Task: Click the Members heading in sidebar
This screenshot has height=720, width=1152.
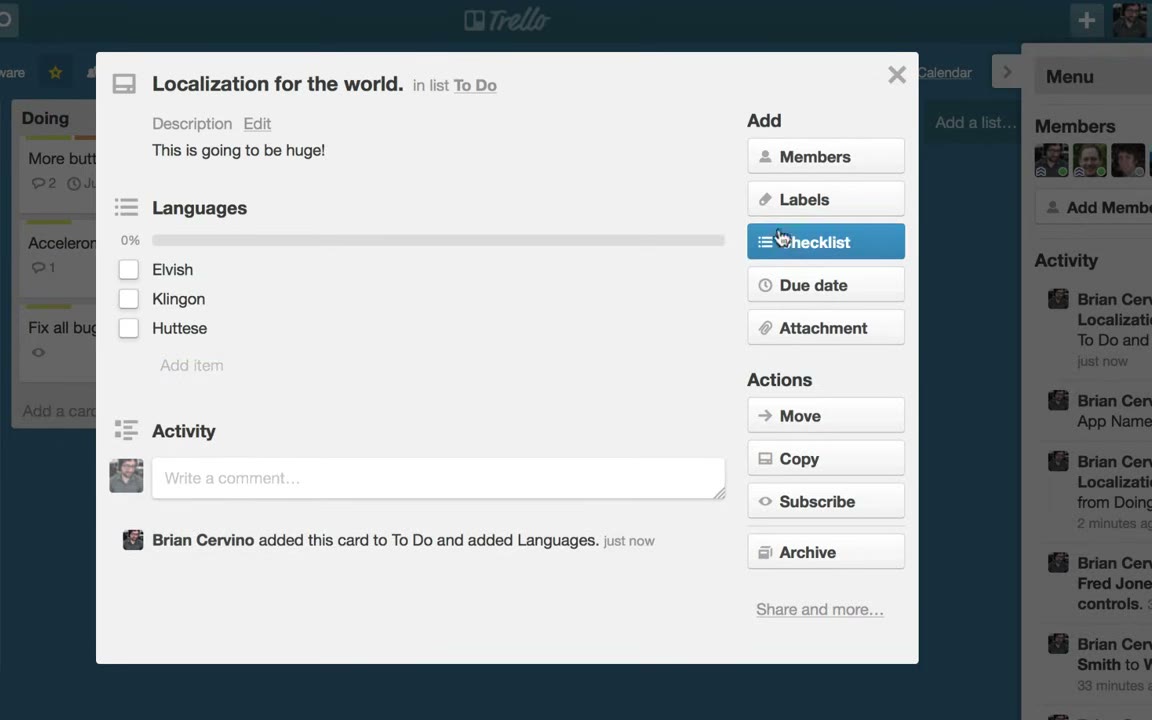Action: point(1075,126)
